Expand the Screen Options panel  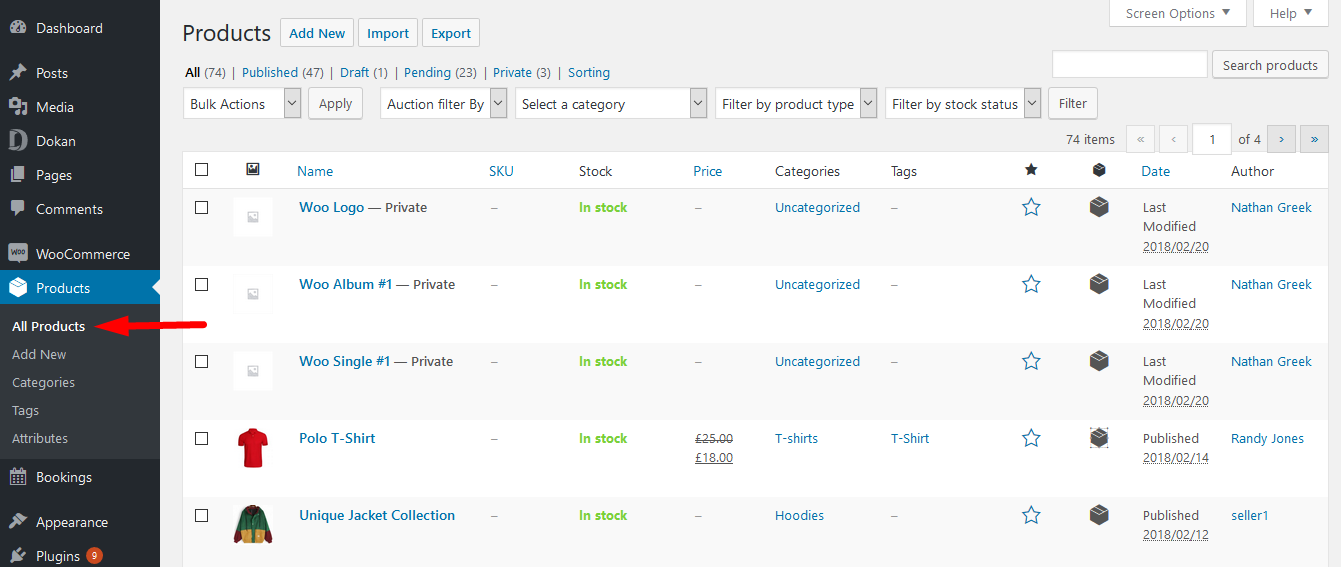pyautogui.click(x=1178, y=13)
